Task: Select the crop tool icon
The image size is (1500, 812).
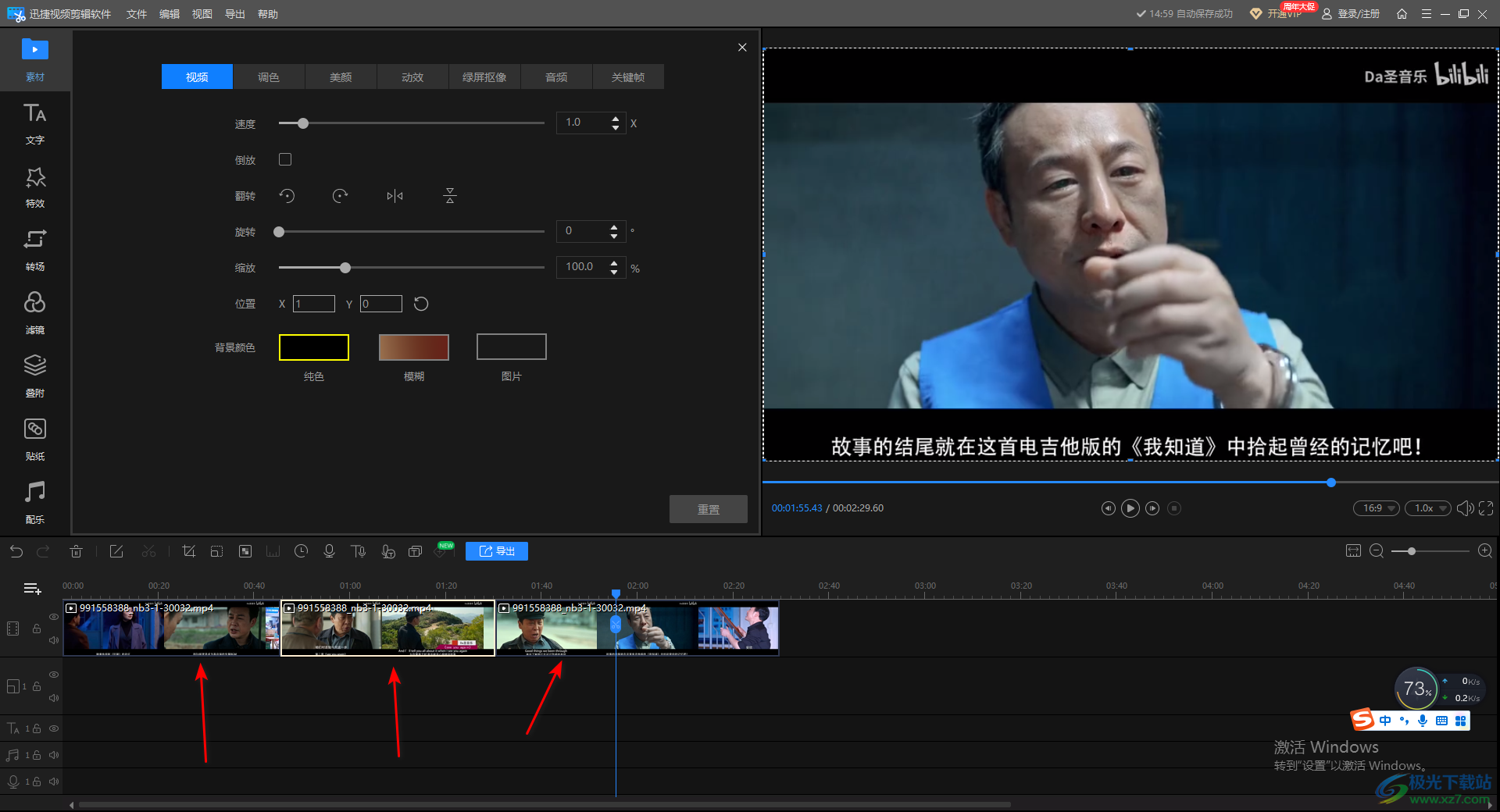Action: (x=188, y=551)
